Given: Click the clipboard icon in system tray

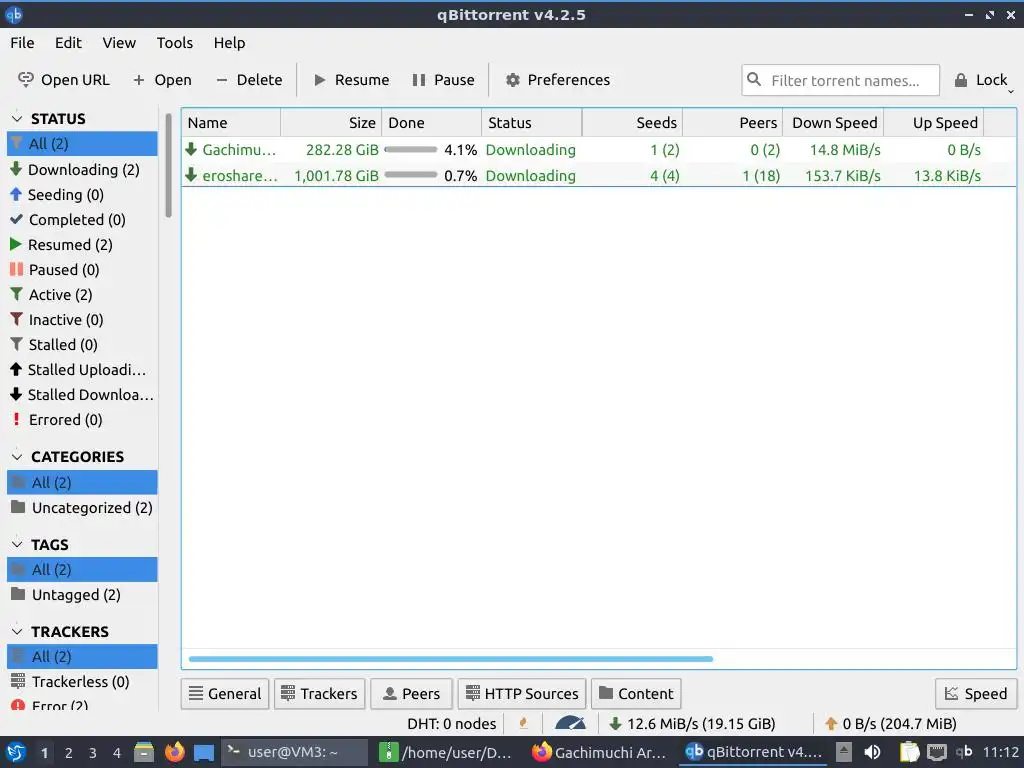Looking at the screenshot, I should (x=908, y=752).
